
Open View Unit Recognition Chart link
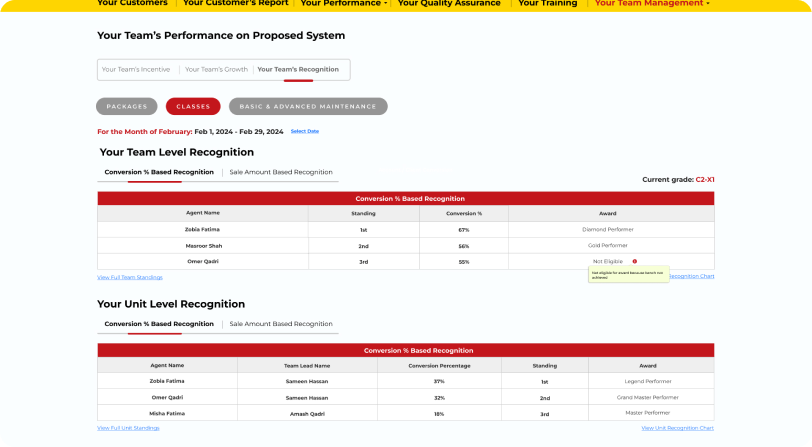coord(677,428)
